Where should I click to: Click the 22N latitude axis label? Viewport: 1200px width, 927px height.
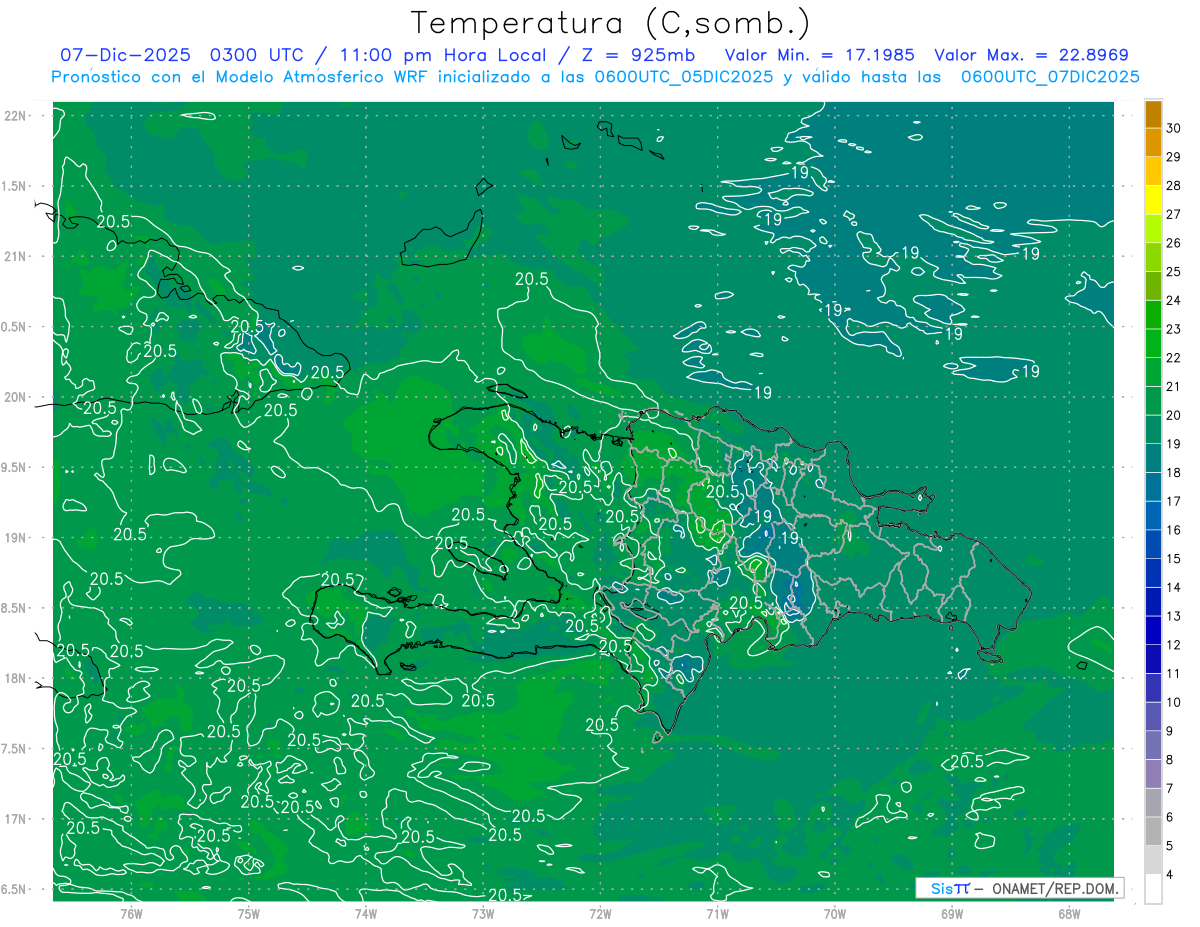point(17,116)
